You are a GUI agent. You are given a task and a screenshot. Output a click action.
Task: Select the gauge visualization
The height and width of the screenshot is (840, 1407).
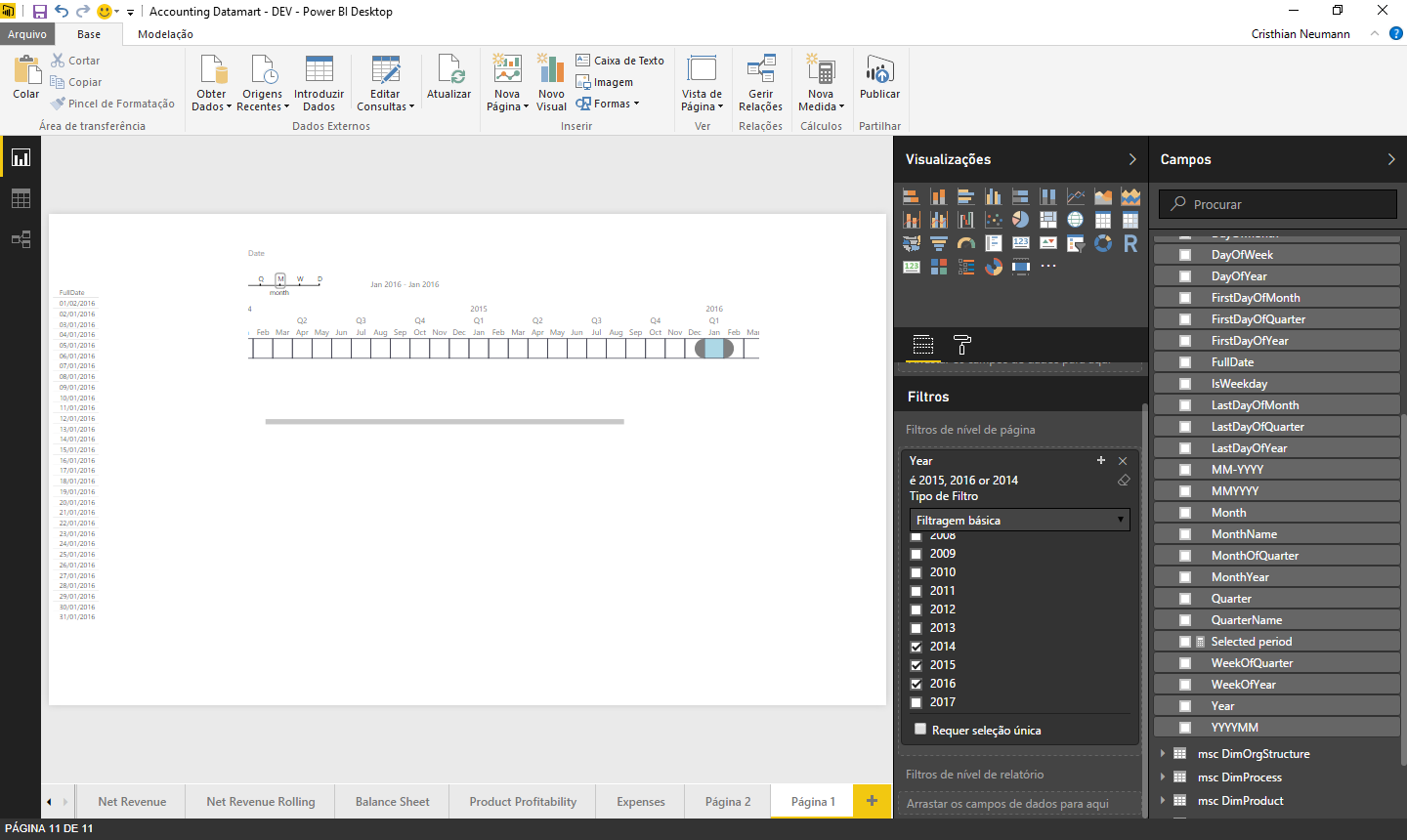tap(965, 243)
